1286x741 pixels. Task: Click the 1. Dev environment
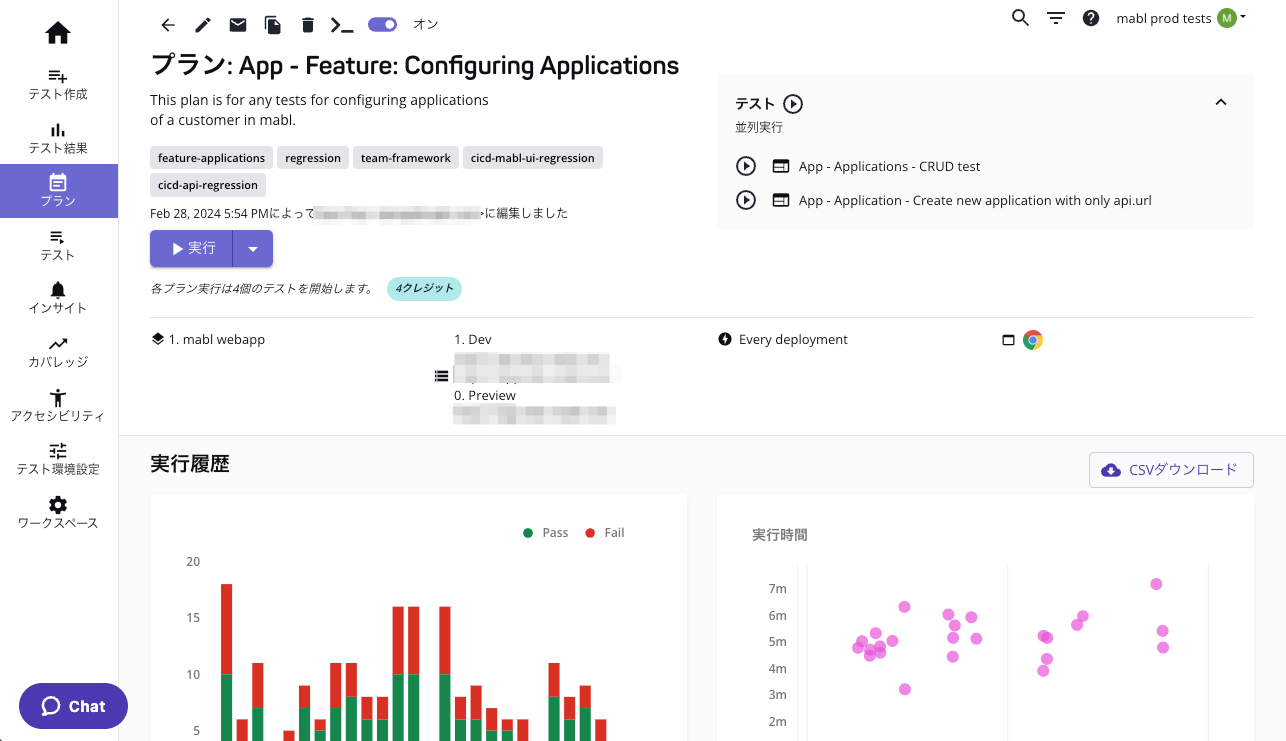coord(473,340)
